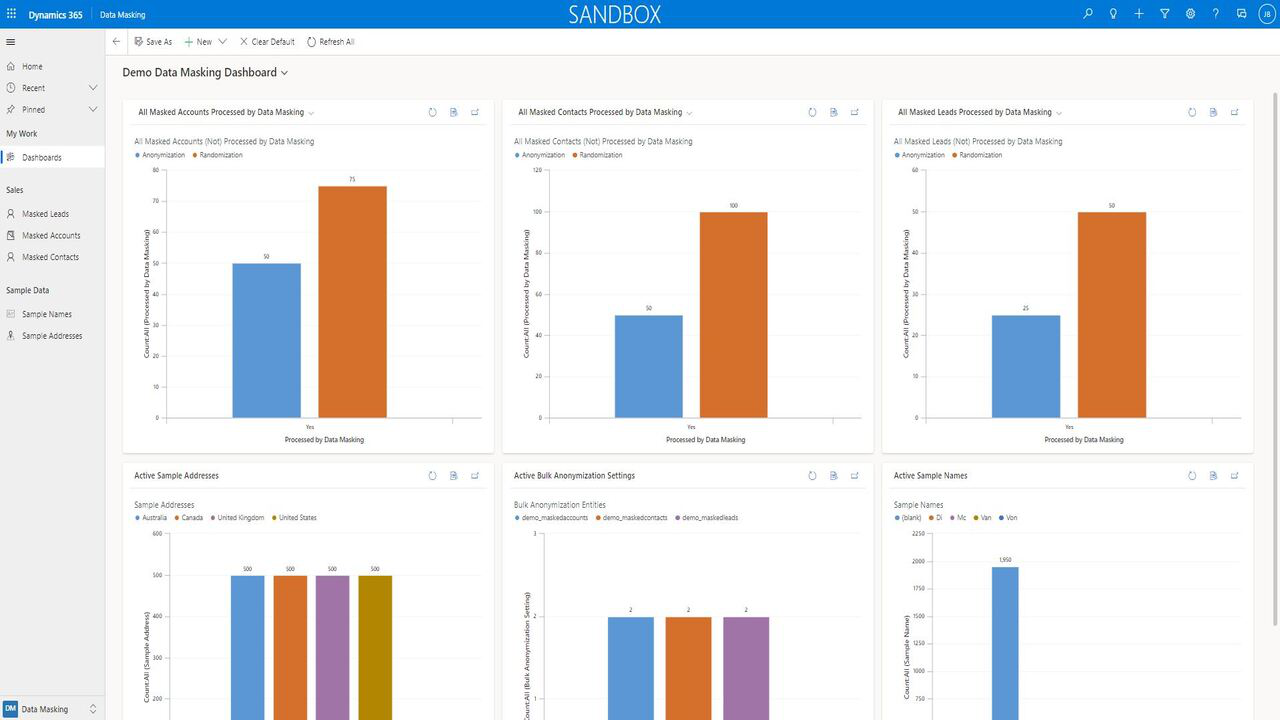Image resolution: width=1280 pixels, height=720 pixels.
Task: Expand the Recent section in sidebar
Action: [x=93, y=88]
